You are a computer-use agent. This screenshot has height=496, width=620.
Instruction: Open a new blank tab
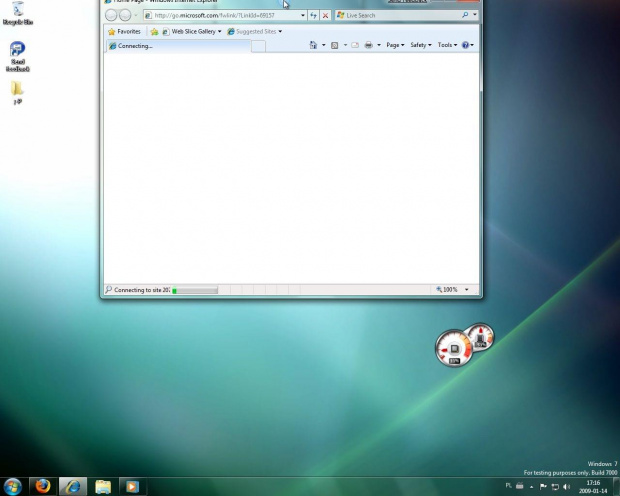(x=259, y=46)
